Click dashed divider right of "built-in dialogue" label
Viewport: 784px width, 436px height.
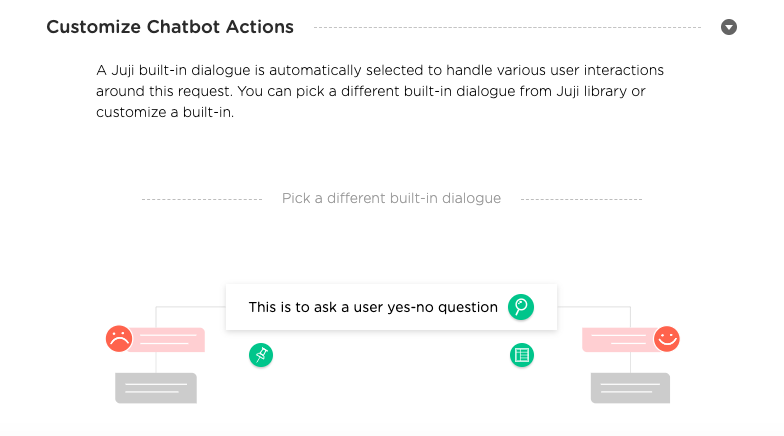tap(581, 199)
